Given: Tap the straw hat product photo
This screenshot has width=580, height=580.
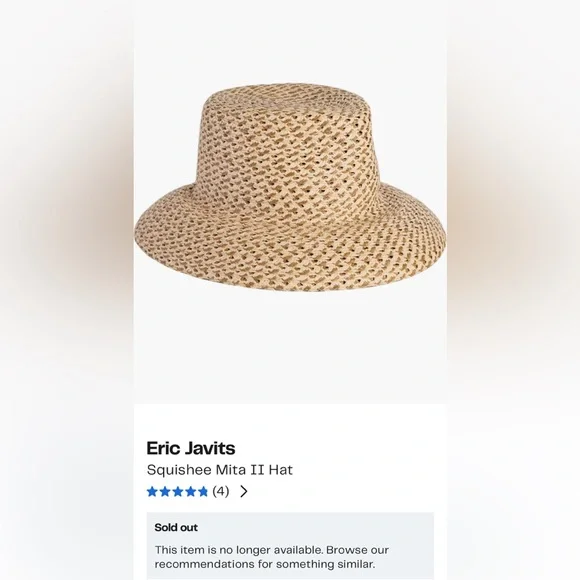Looking at the screenshot, I should click(x=290, y=187).
